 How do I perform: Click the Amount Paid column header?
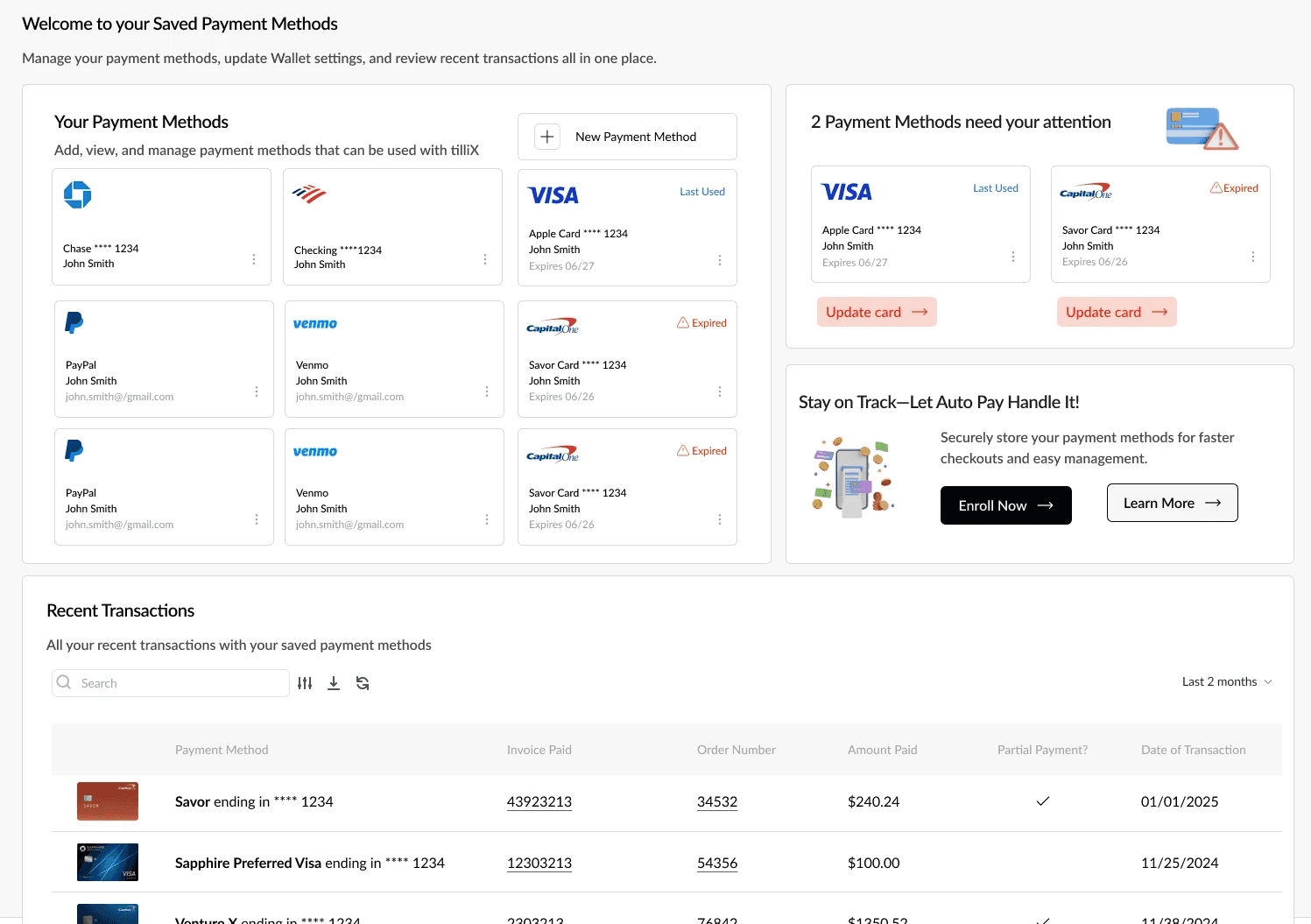pos(883,750)
